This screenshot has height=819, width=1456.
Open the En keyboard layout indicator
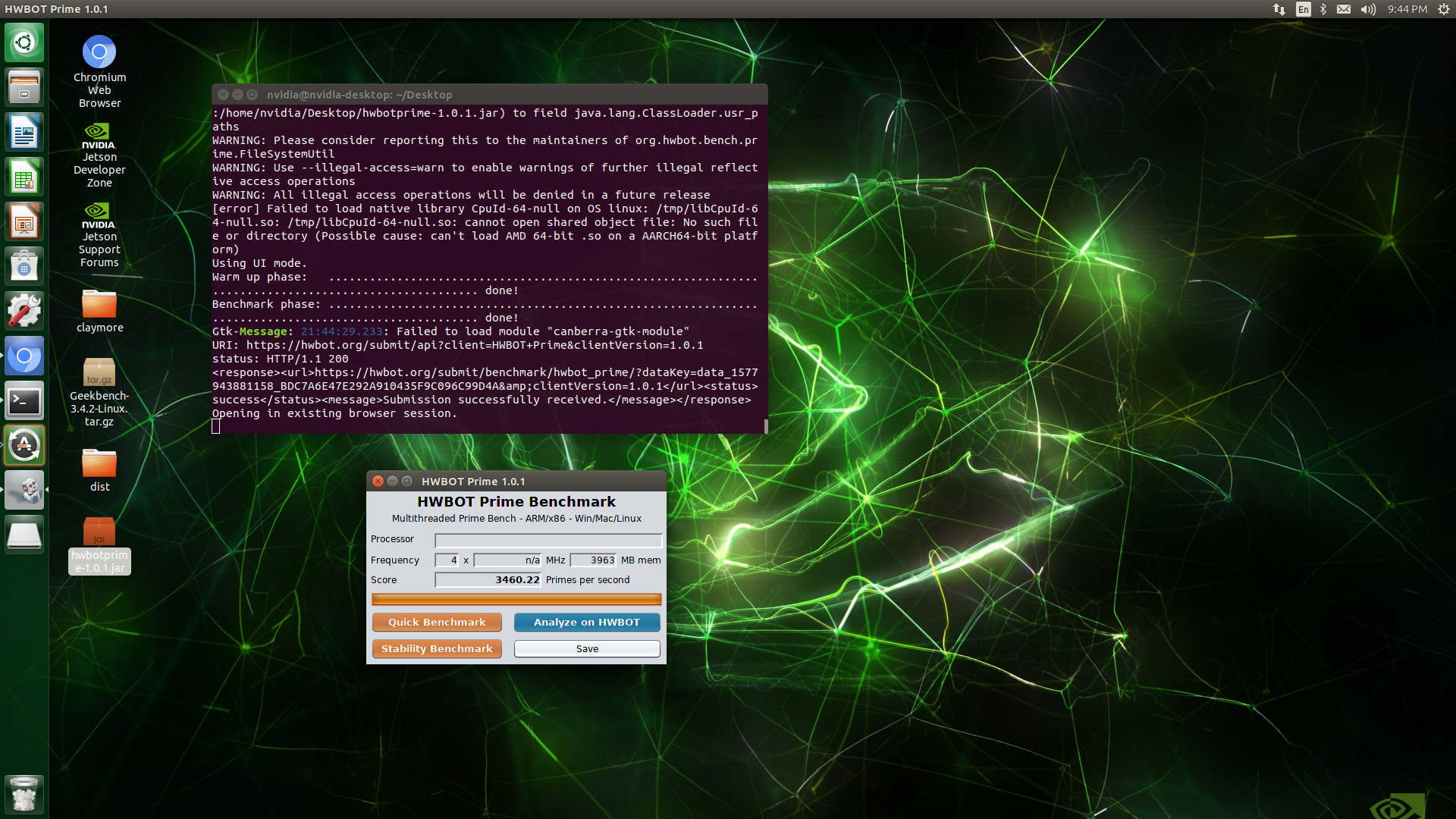click(x=1304, y=9)
